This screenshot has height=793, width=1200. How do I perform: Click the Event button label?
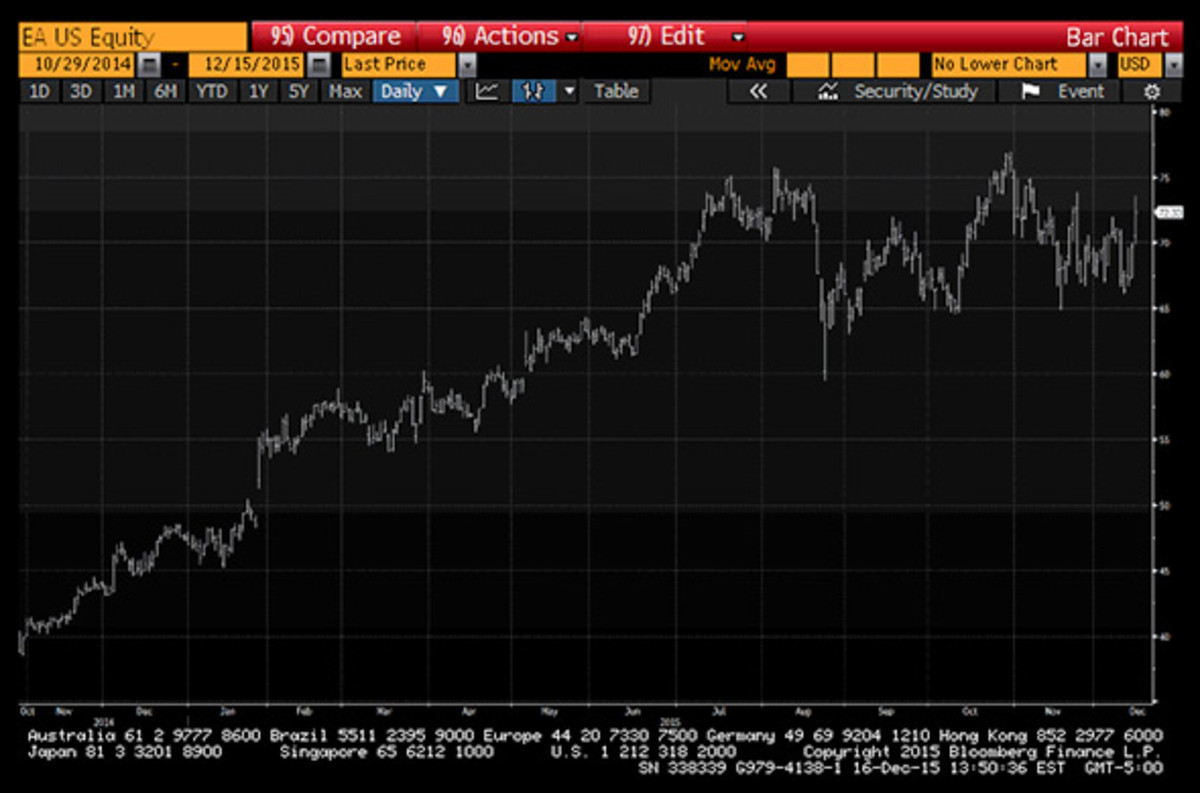pos(1080,92)
